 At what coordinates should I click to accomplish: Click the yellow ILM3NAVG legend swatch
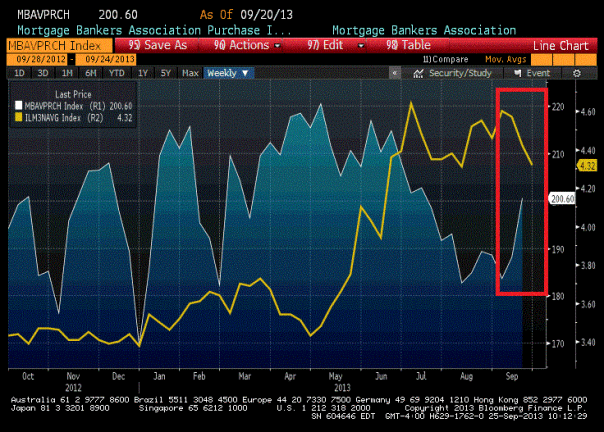click(x=18, y=118)
